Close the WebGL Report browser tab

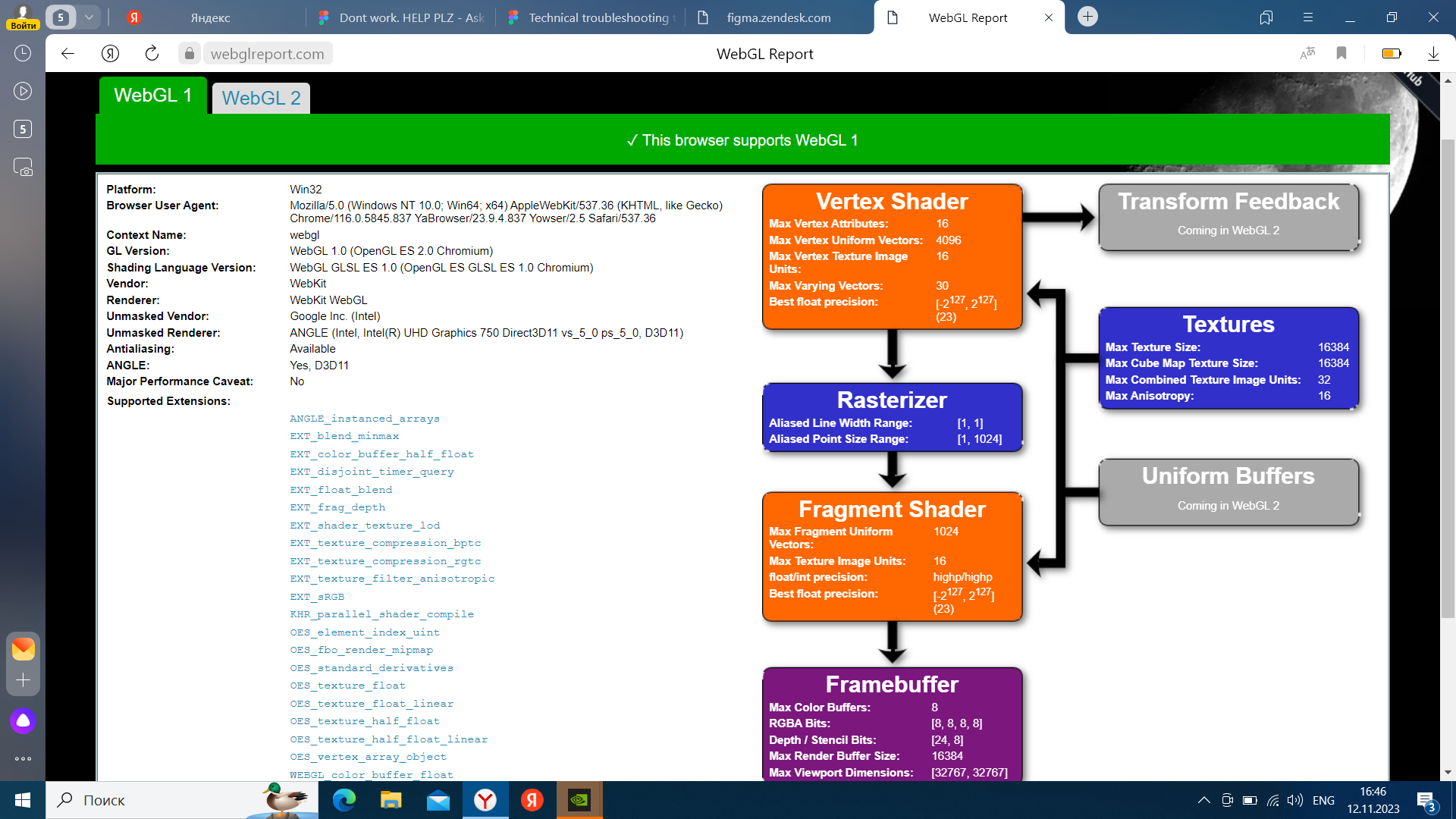1049,17
